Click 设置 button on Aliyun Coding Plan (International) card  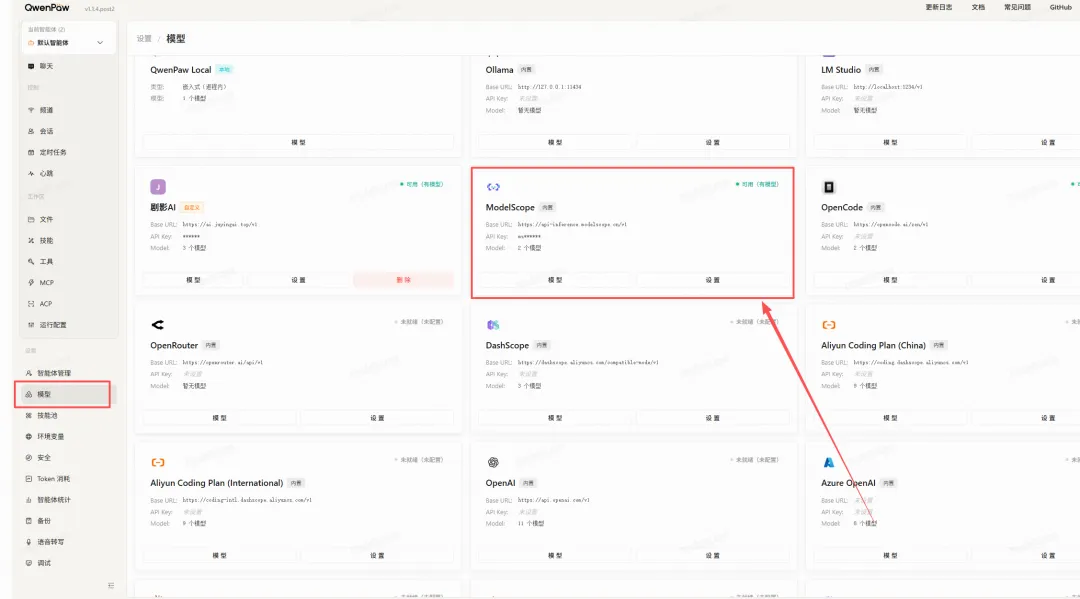[377, 556]
